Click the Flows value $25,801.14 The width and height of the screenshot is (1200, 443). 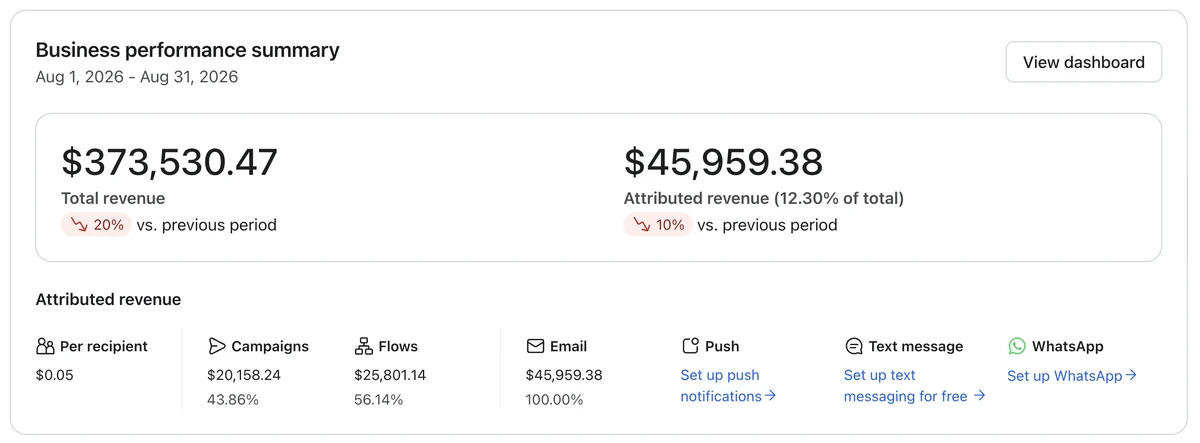tap(390, 376)
